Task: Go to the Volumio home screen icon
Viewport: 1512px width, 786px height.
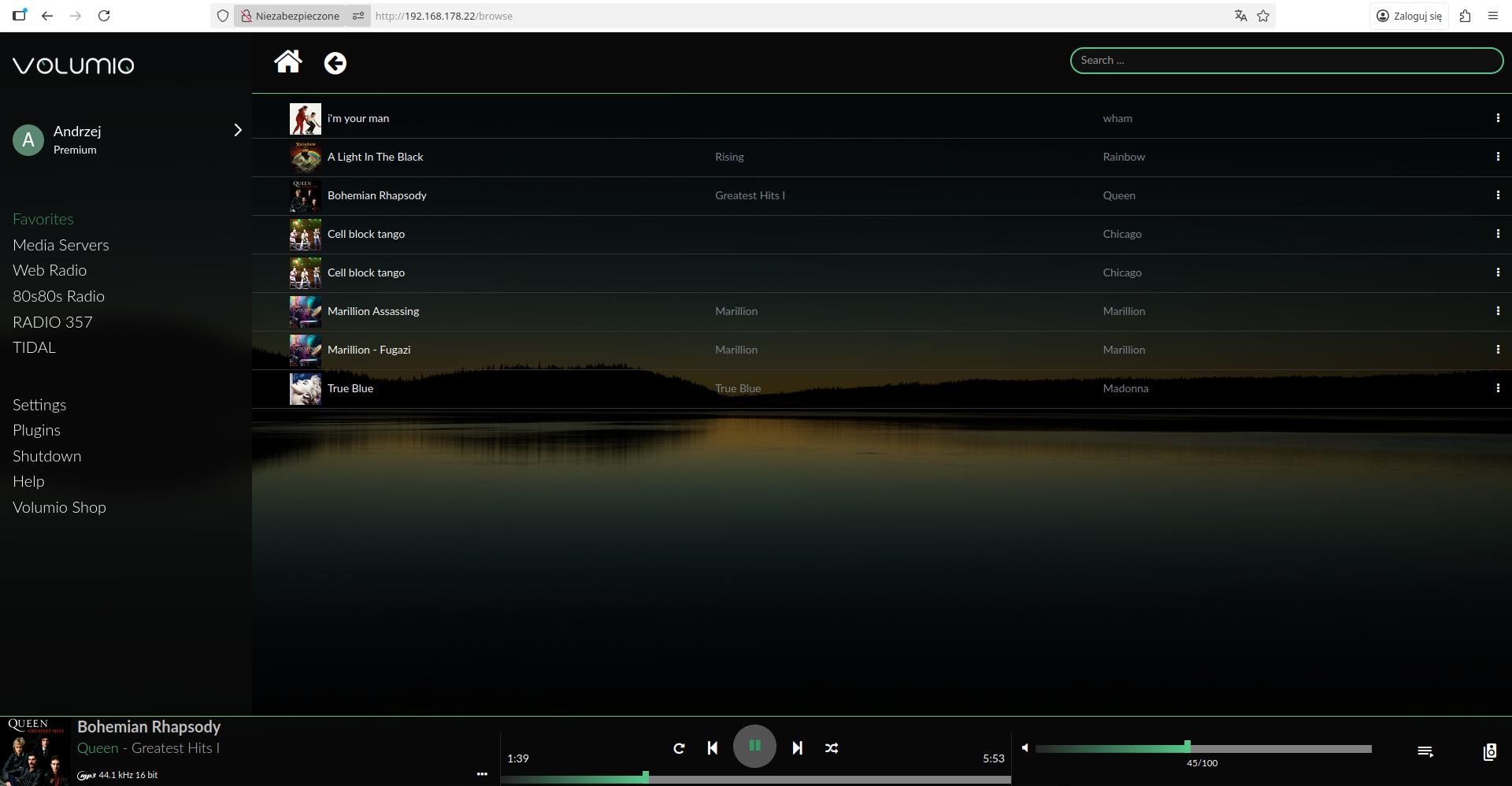Action: pos(287,61)
